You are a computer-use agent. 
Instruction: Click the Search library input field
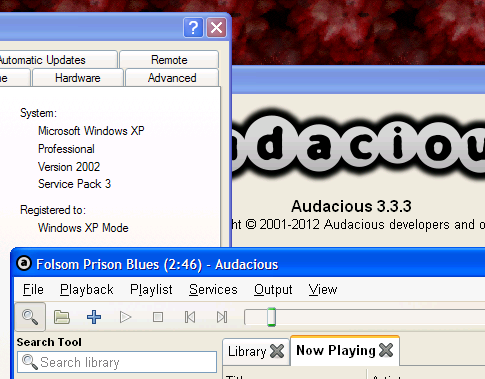pyautogui.click(x=117, y=362)
